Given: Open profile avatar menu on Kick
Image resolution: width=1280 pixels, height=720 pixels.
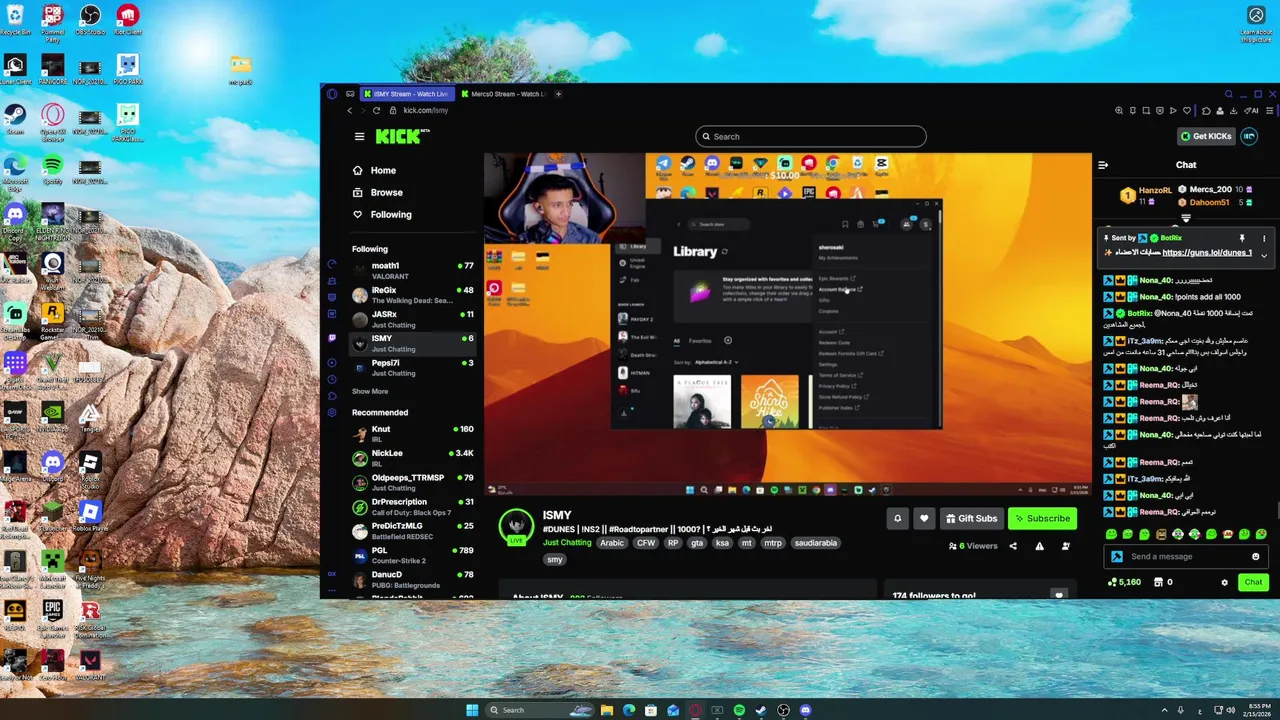Looking at the screenshot, I should 1249,136.
